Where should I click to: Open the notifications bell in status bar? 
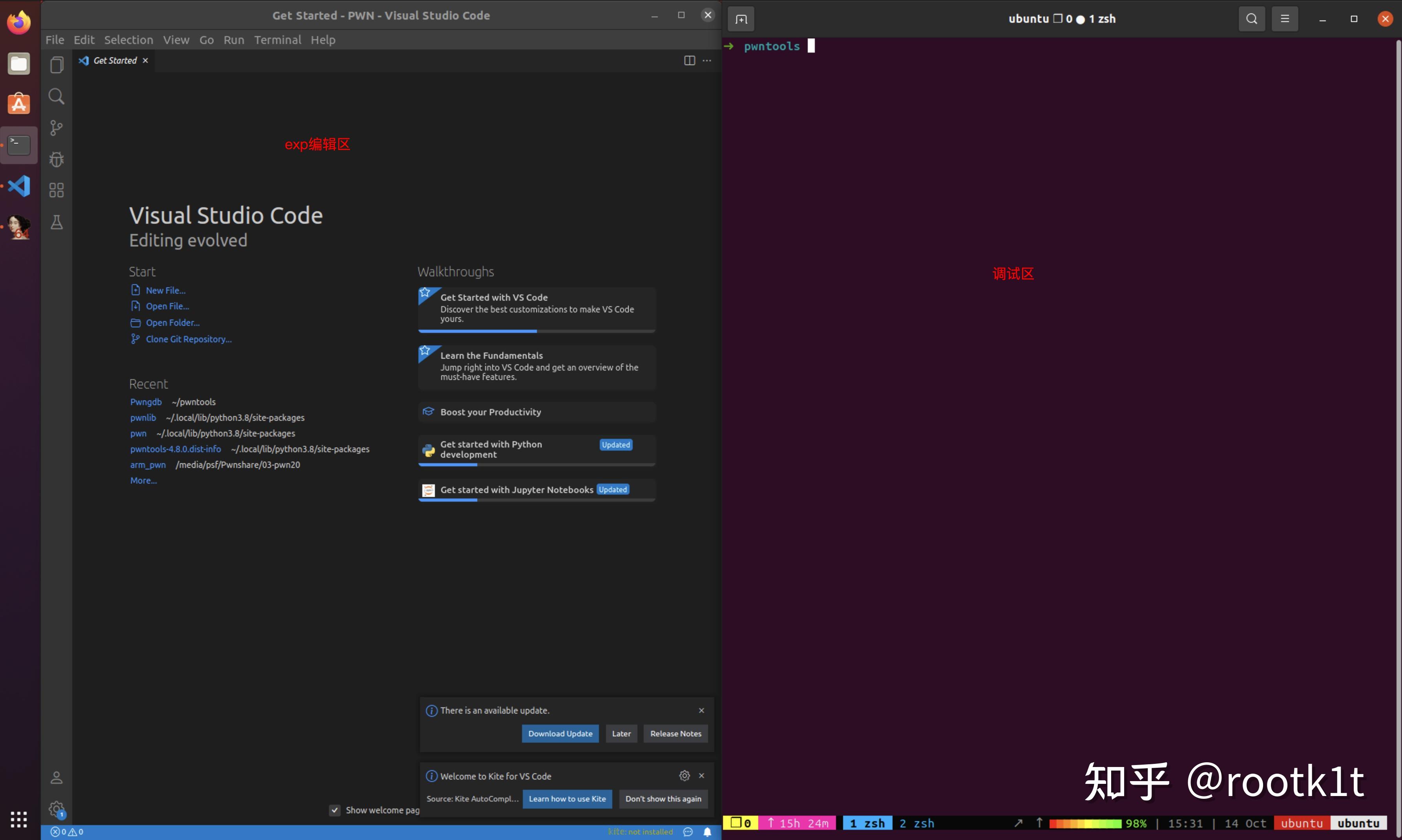[708, 831]
